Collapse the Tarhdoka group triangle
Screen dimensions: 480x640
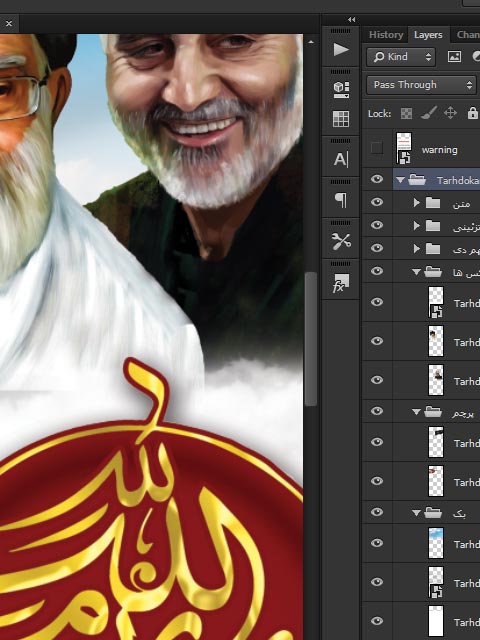pyautogui.click(x=400, y=180)
